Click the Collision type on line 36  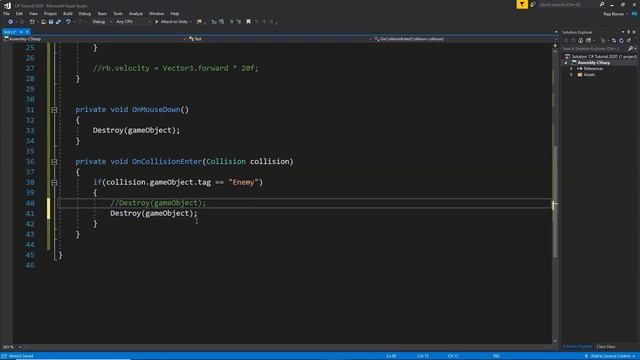pos(226,162)
